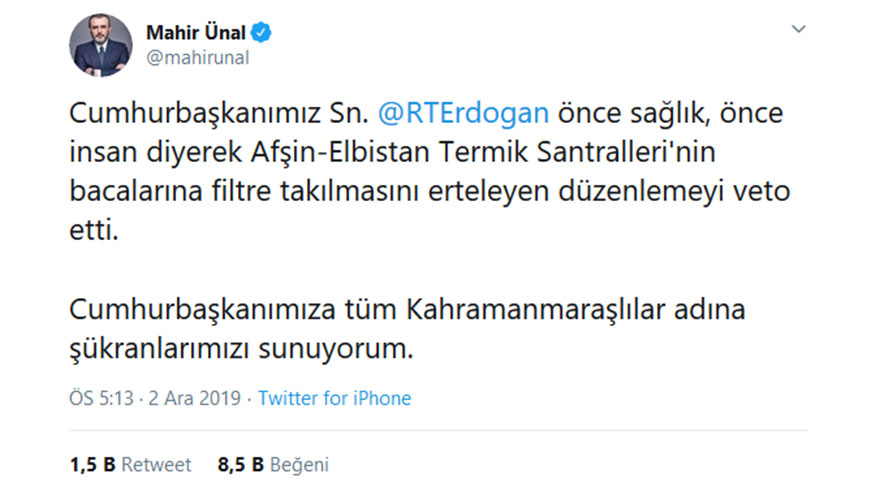Click the date 2 Ara 2019

188,397
